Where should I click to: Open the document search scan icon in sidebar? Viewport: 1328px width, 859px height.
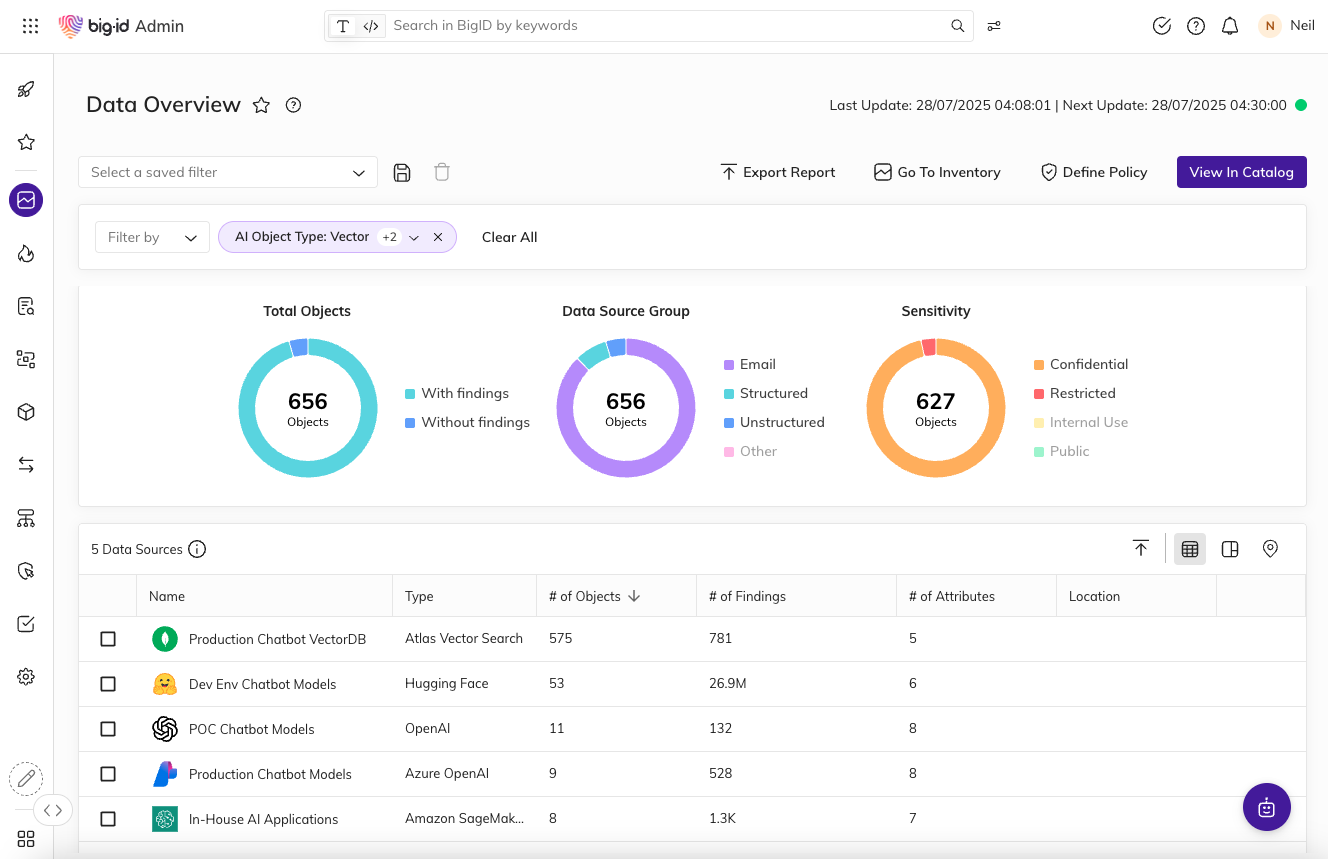click(26, 307)
